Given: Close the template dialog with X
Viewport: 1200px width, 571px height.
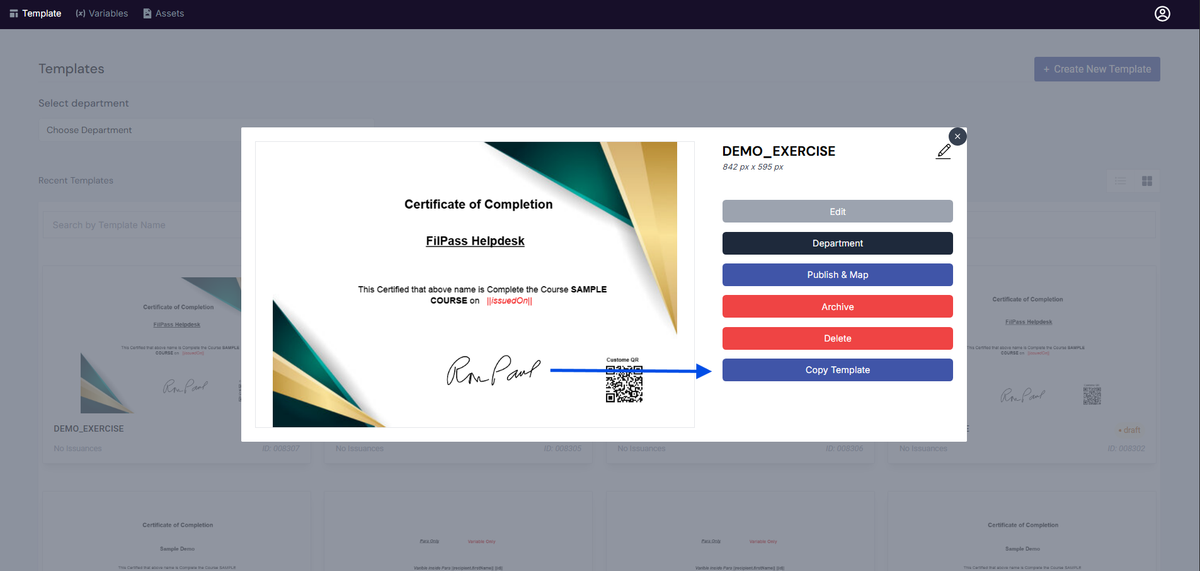Looking at the screenshot, I should (x=957, y=136).
